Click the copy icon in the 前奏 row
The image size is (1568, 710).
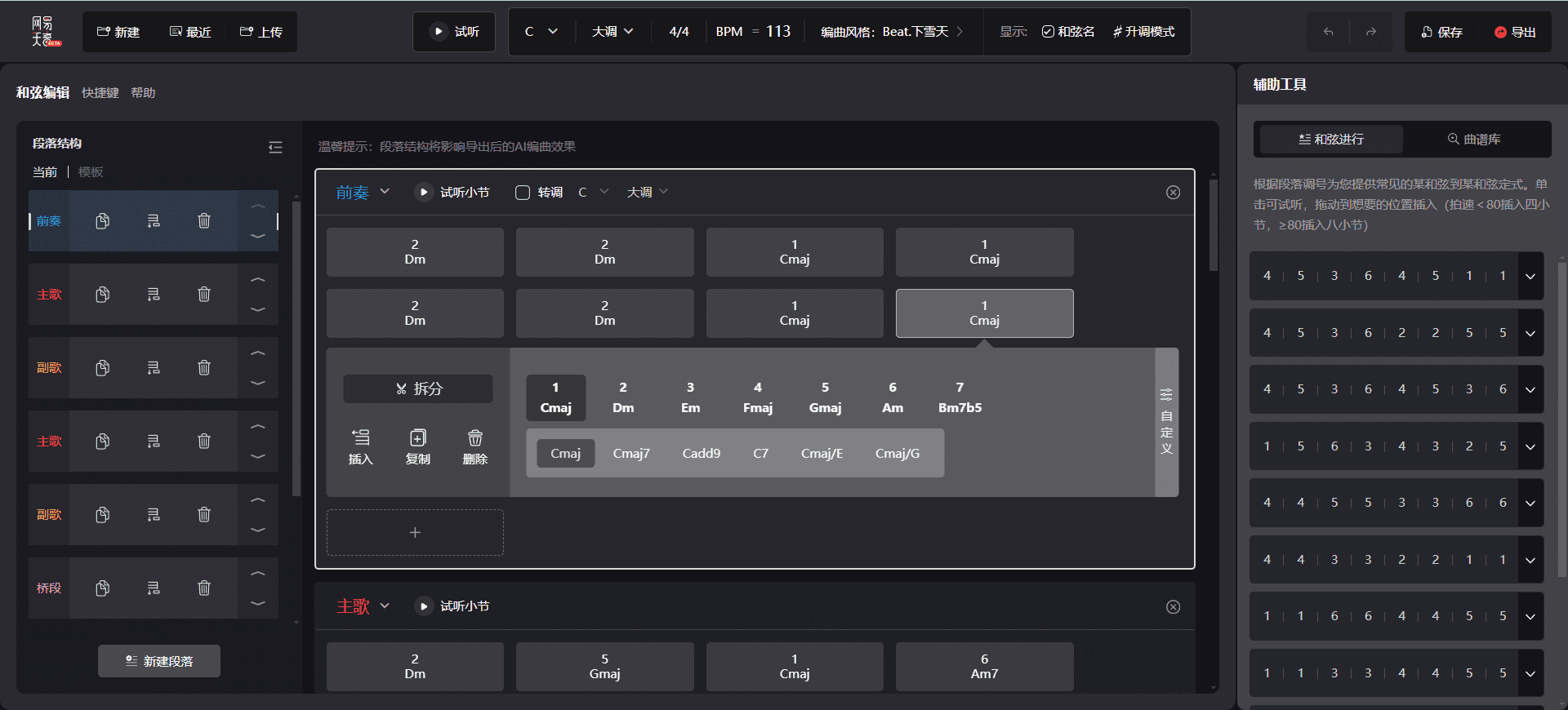click(x=102, y=221)
